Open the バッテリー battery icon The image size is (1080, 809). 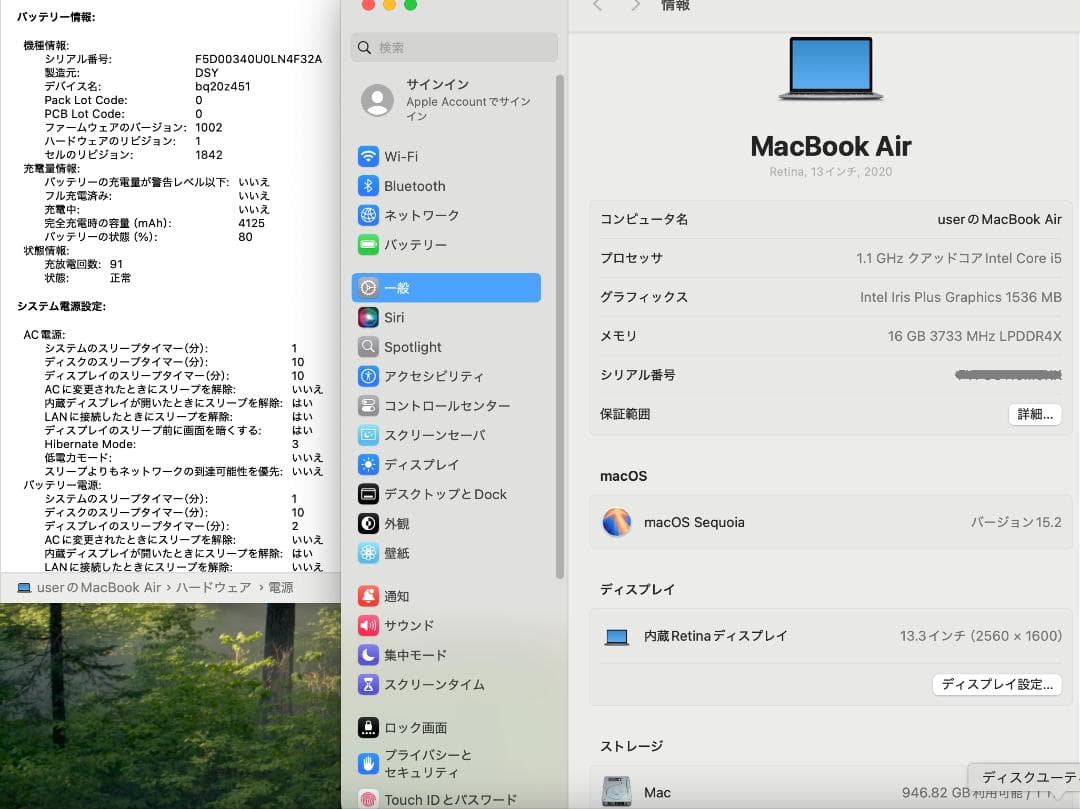[x=368, y=244]
